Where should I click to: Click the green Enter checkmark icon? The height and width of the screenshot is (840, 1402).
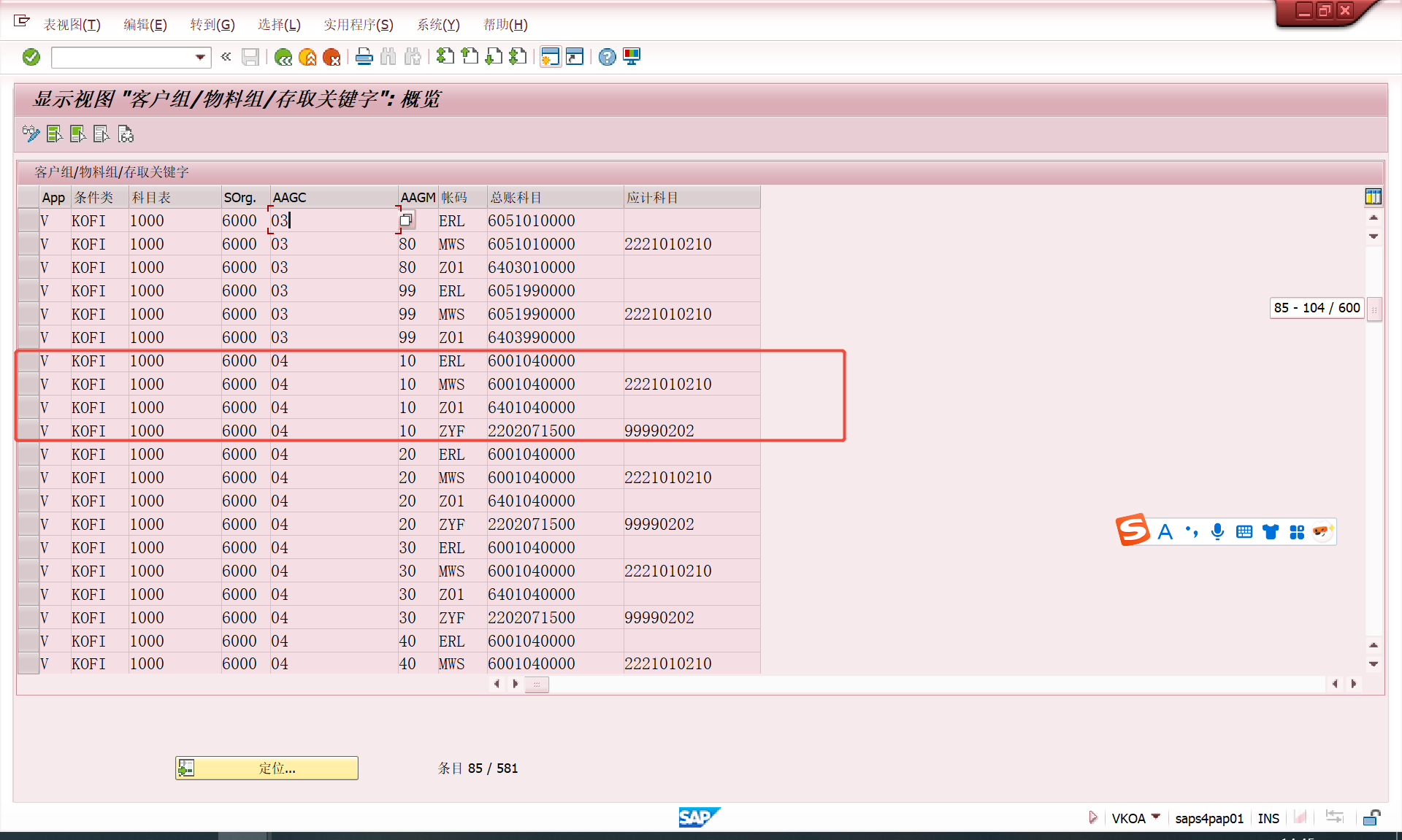[31, 57]
